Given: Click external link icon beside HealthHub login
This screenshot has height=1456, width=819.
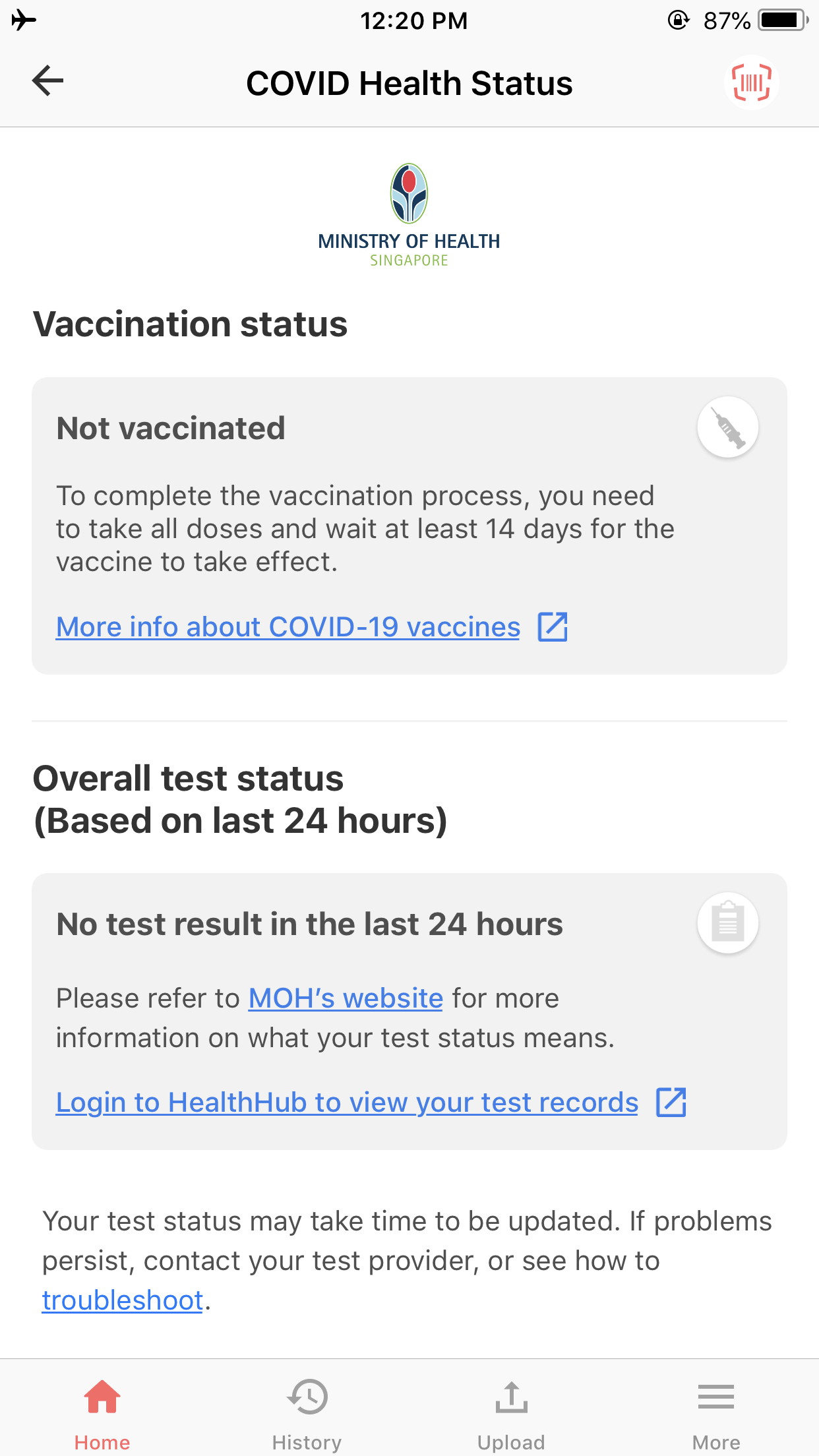Looking at the screenshot, I should click(x=671, y=1102).
